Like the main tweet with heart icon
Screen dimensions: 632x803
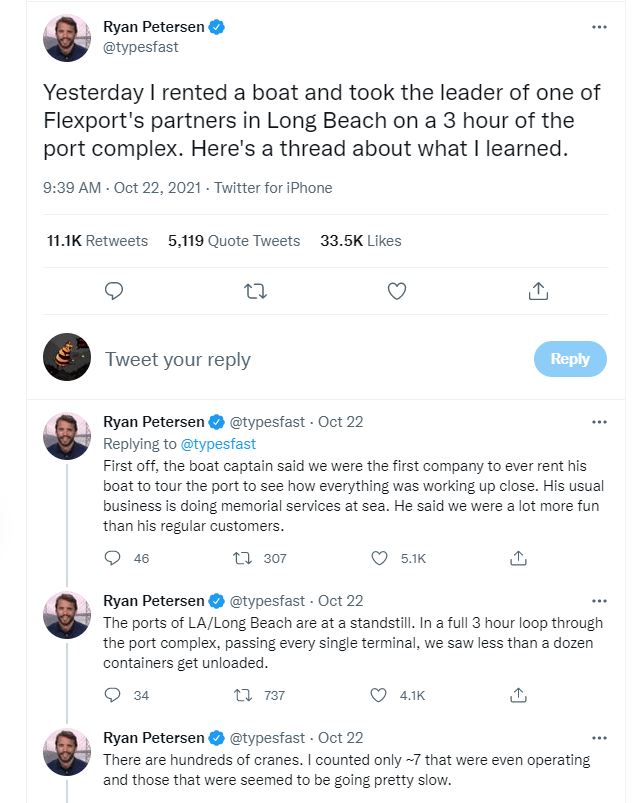click(397, 291)
